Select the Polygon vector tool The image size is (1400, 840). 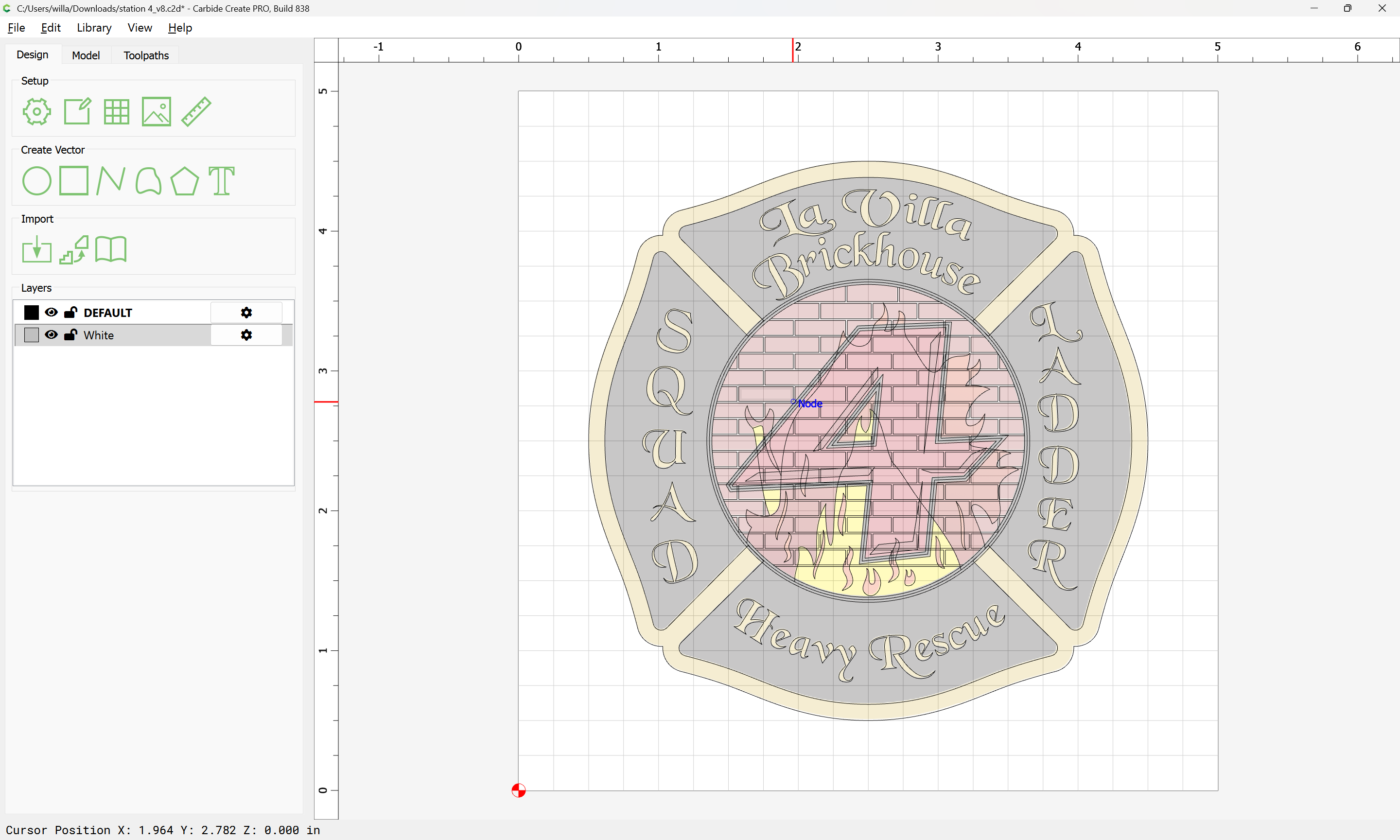coord(184,181)
